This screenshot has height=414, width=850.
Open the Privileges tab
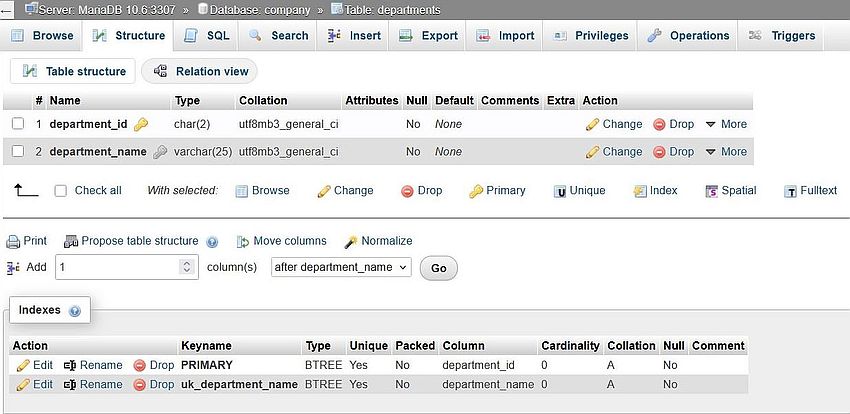(591, 36)
